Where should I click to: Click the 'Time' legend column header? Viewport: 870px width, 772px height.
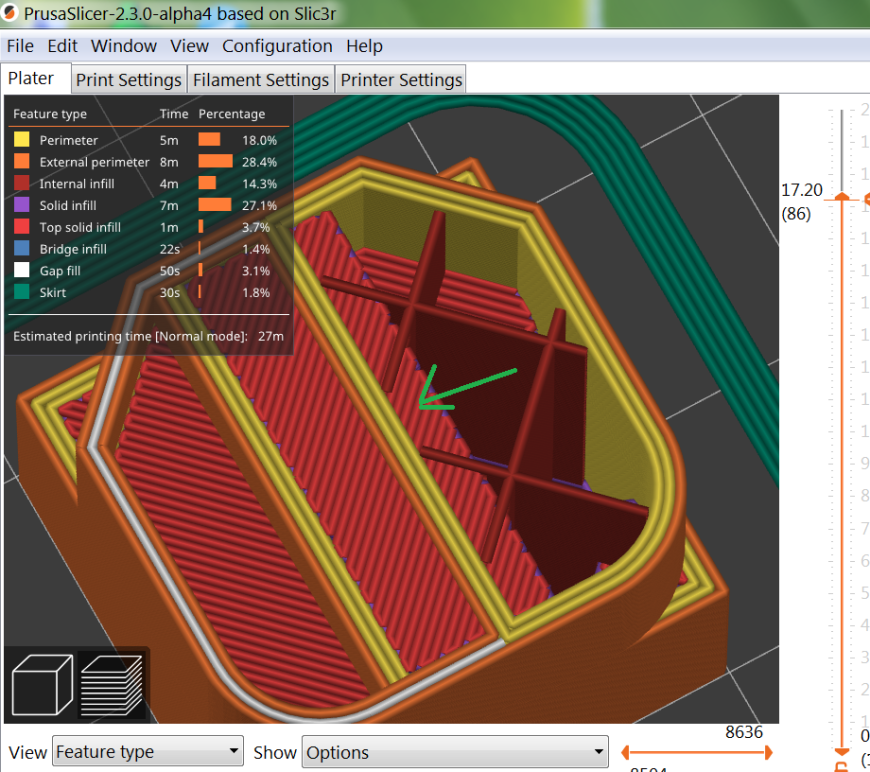pyautogui.click(x=174, y=114)
